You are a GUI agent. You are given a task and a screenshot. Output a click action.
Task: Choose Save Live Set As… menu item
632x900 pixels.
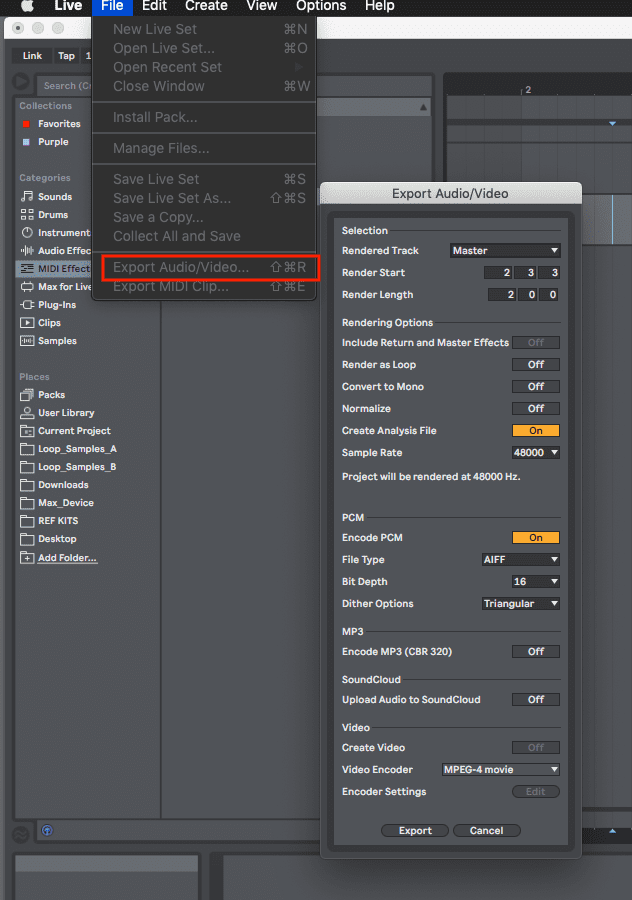click(x=204, y=198)
